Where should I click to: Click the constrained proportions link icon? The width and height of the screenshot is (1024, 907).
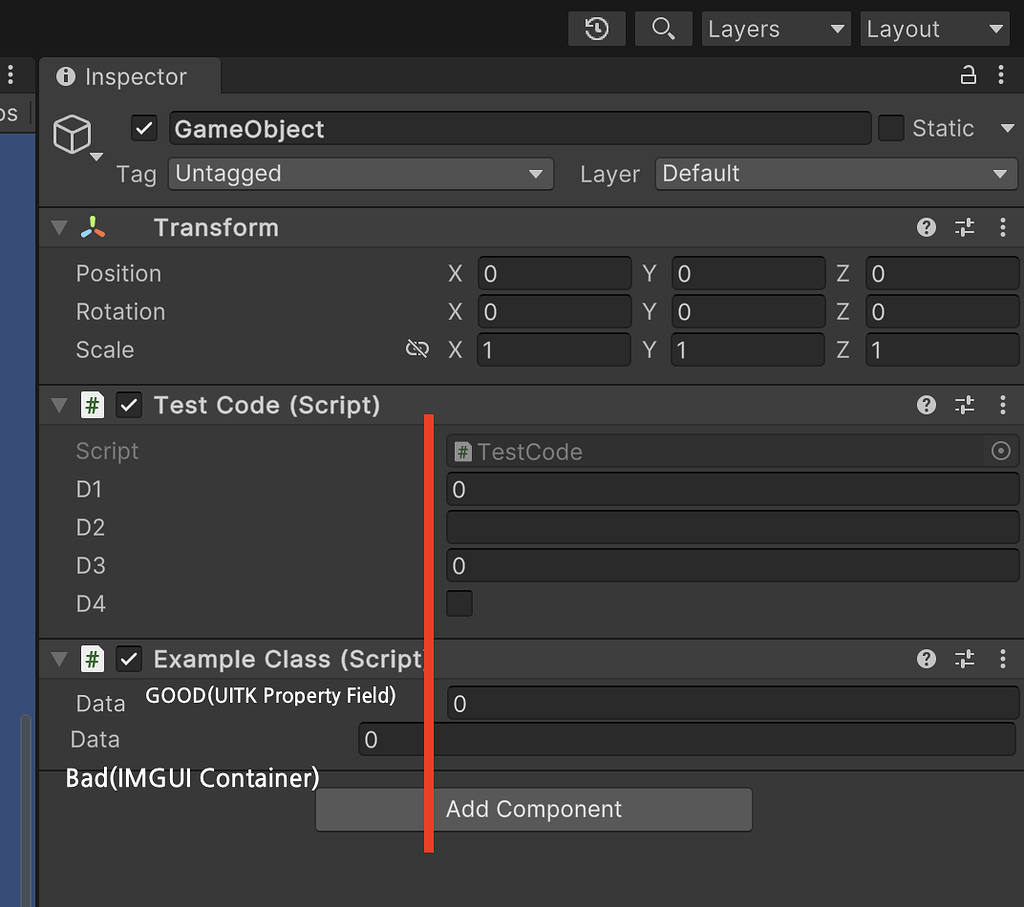(x=417, y=349)
